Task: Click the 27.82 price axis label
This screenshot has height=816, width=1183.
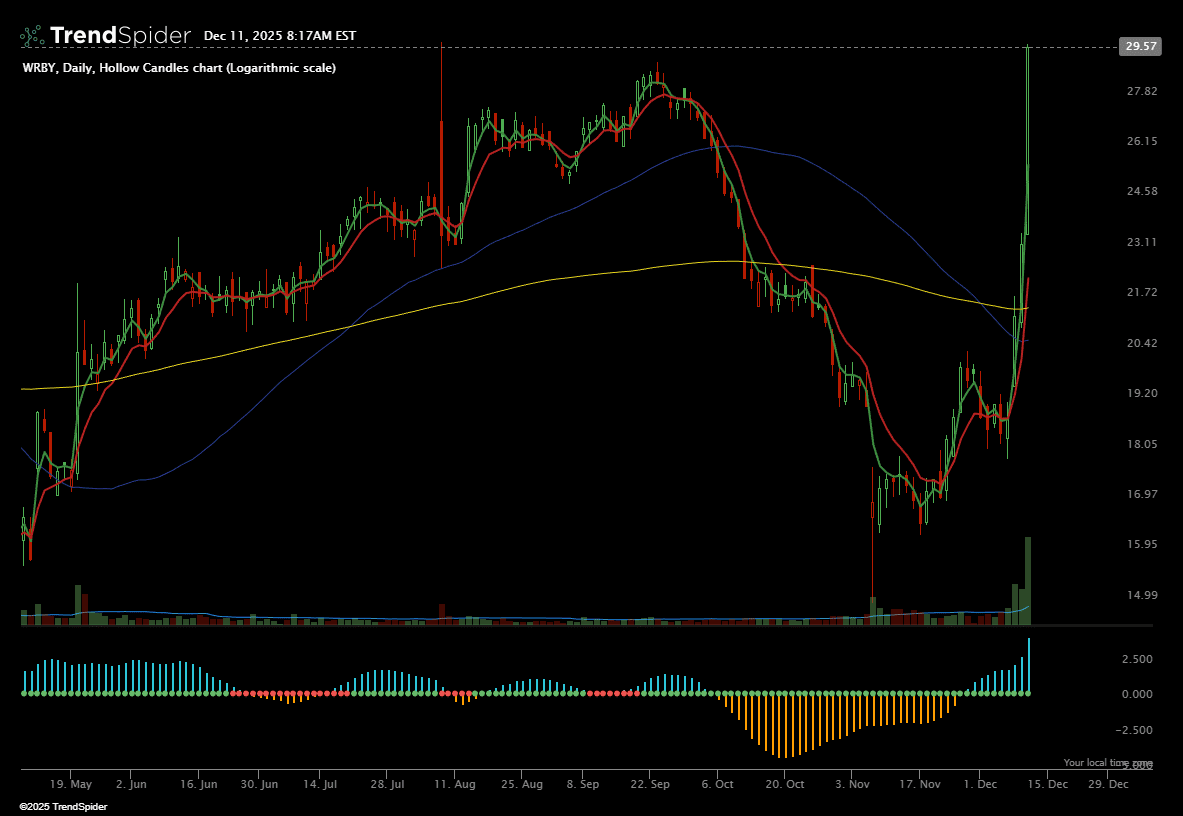Action: [x=1141, y=91]
